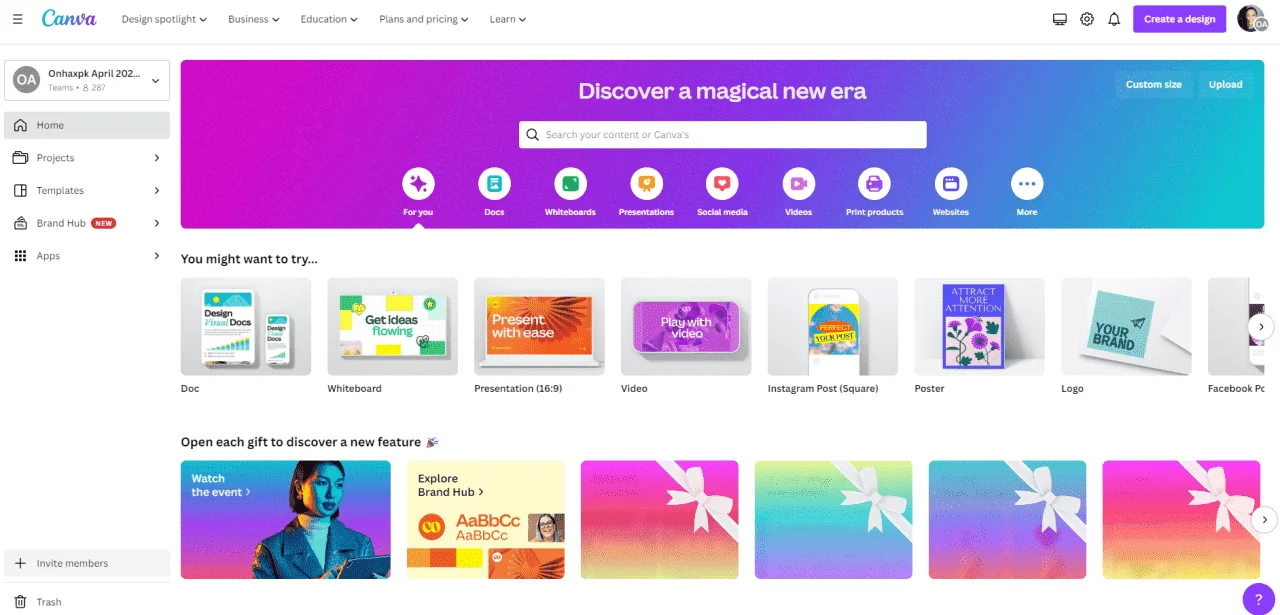Expand the Brand Hub chevron arrow
The height and width of the screenshot is (615, 1280).
click(157, 223)
